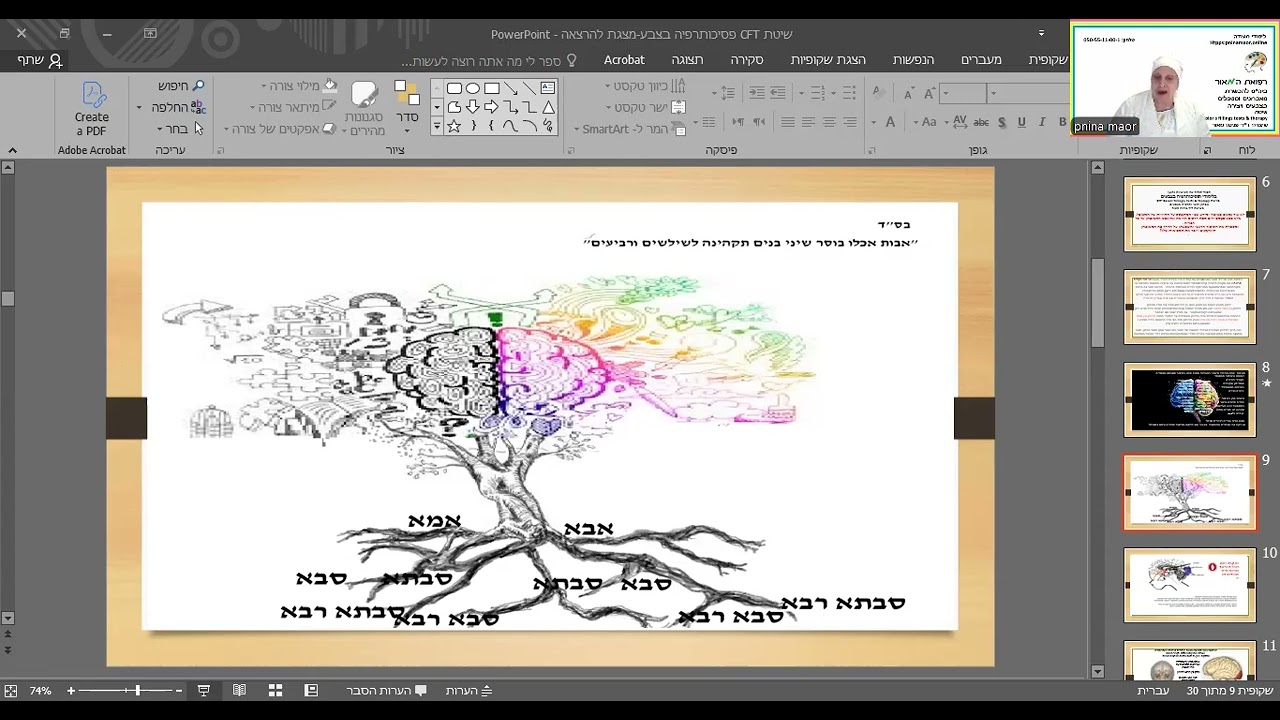The height and width of the screenshot is (720, 1280).
Task: Click הערות (Notes) in status bar
Action: [x=468, y=691]
